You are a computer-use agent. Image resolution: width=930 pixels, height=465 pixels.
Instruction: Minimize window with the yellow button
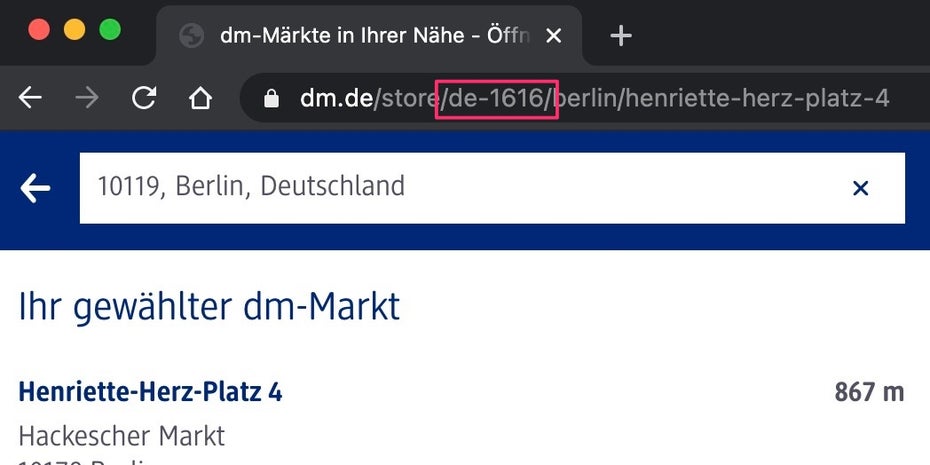(x=75, y=30)
